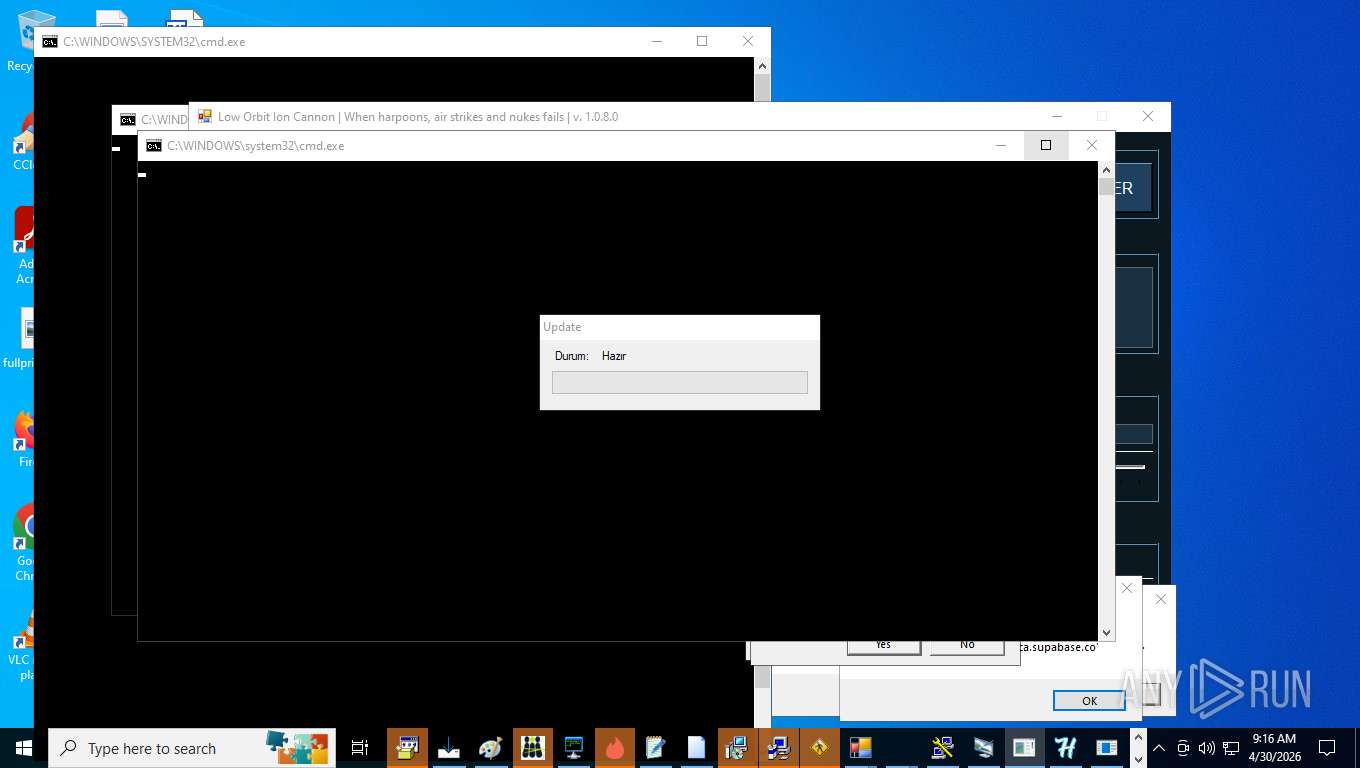This screenshot has height=768, width=1360.
Task: Open the computer with tools taskbar icon
Action: click(942, 748)
